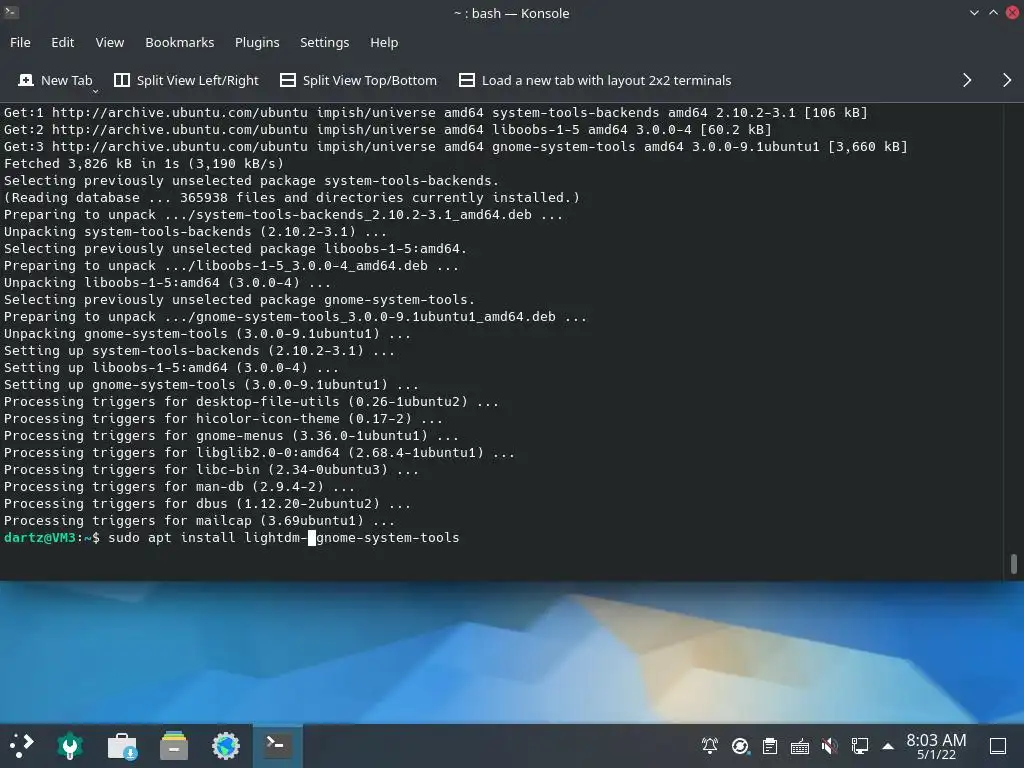Open the green wrench settings app
The image size is (1024, 768).
(x=70, y=746)
